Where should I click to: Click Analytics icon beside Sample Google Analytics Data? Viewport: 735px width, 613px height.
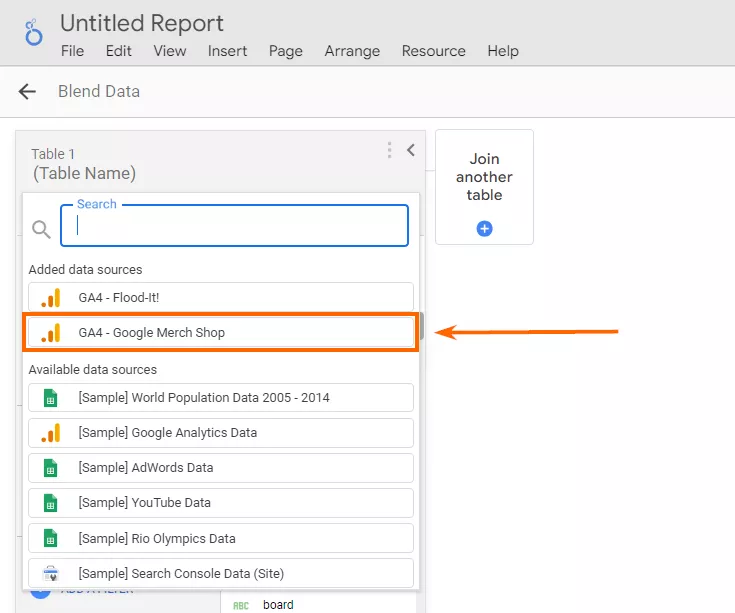coord(51,433)
